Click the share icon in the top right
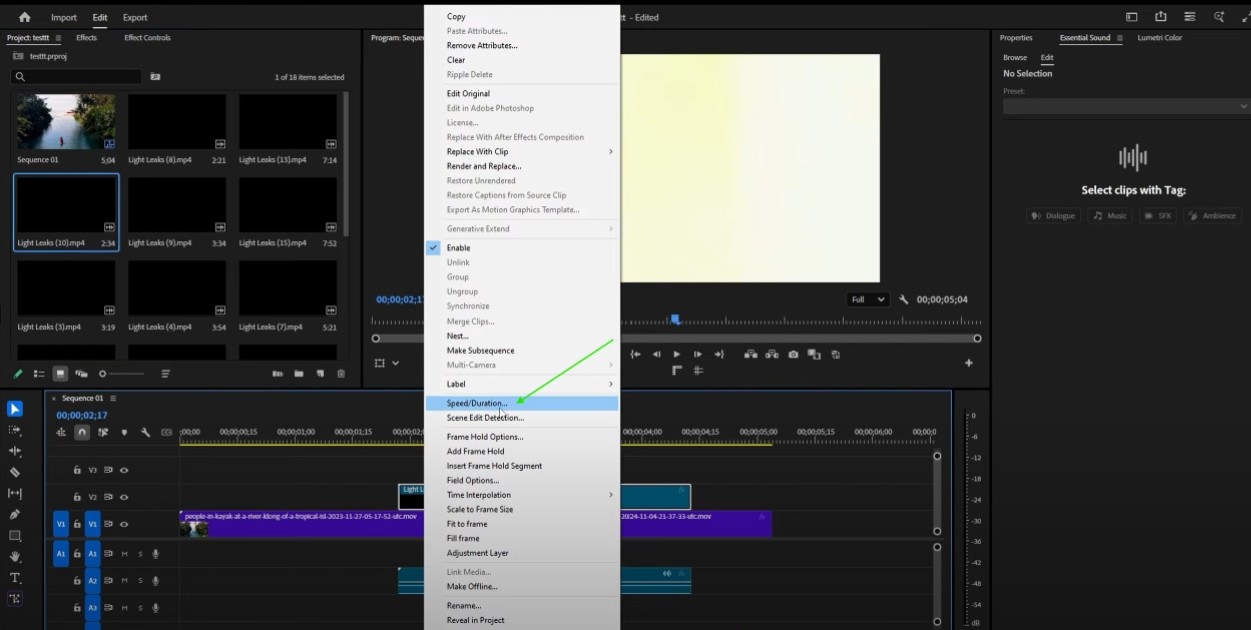Screen dimensions: 1251x630 coord(1160,17)
